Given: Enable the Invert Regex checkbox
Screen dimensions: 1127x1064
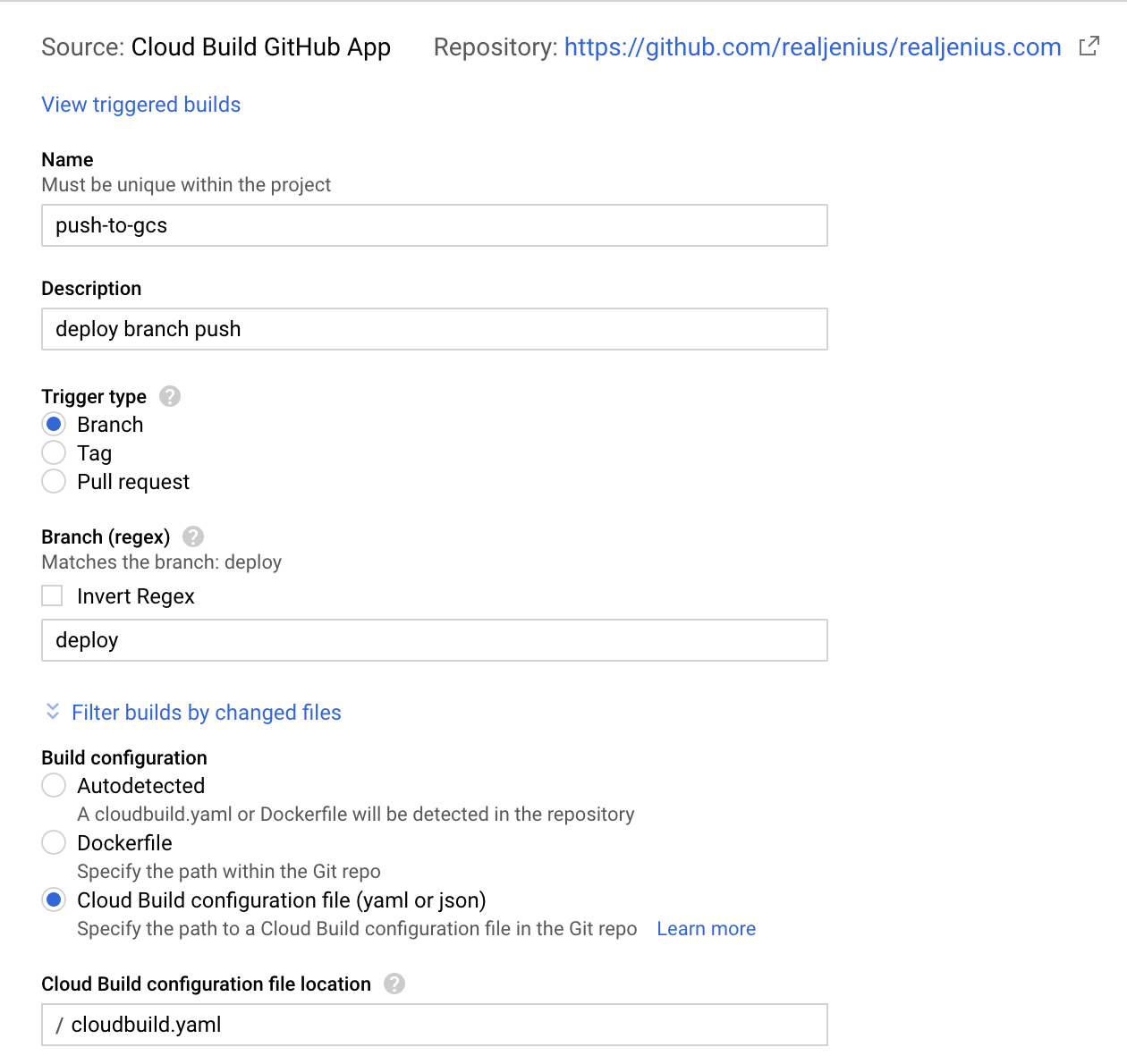Looking at the screenshot, I should tap(53, 596).
